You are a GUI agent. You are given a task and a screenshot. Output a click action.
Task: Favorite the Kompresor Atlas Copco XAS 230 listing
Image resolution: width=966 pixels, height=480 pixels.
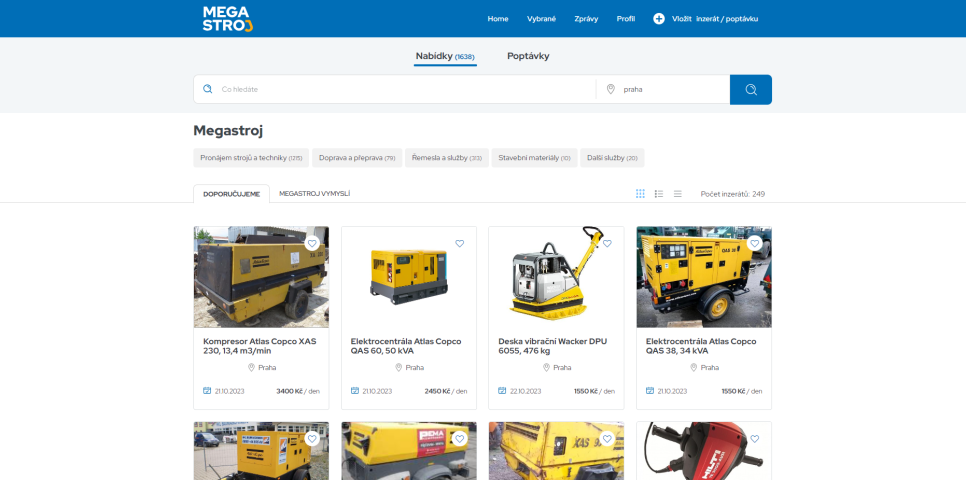(x=312, y=243)
